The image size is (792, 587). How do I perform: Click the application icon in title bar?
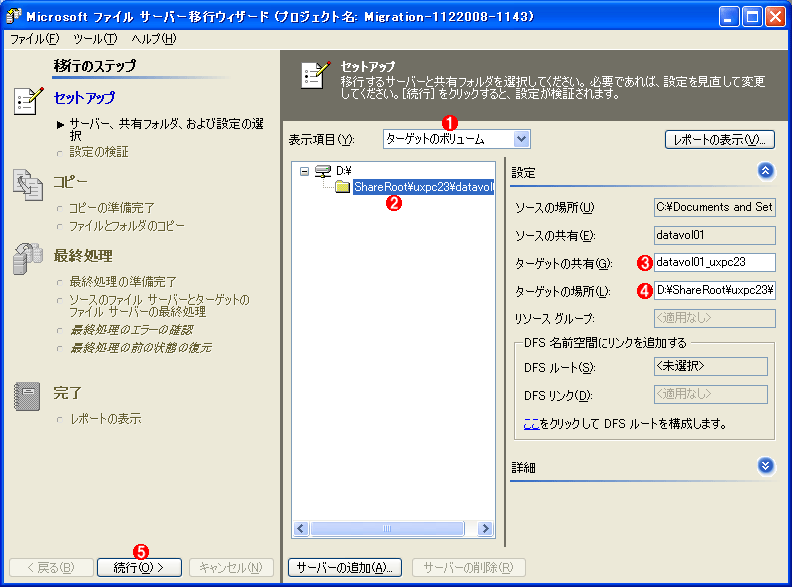click(13, 16)
